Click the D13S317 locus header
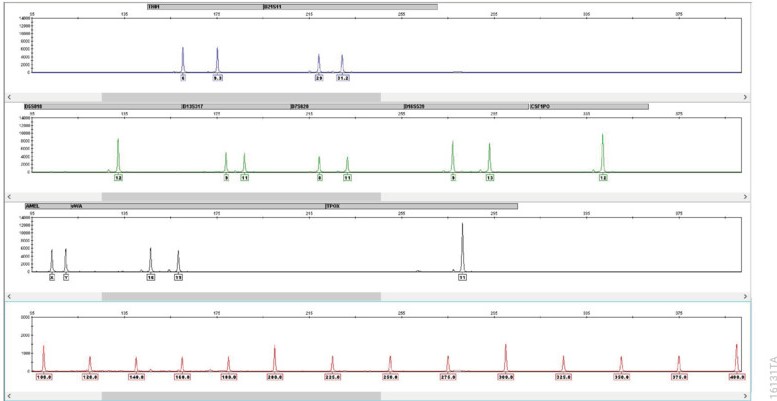 pyautogui.click(x=233, y=106)
